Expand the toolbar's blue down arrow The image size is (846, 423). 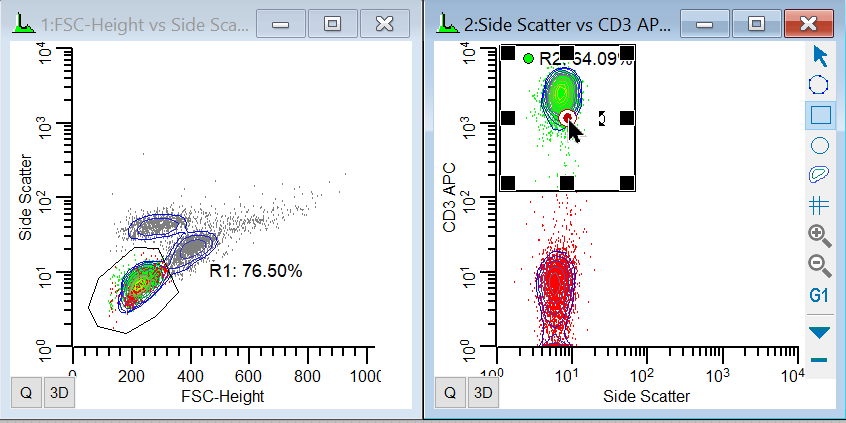820,331
